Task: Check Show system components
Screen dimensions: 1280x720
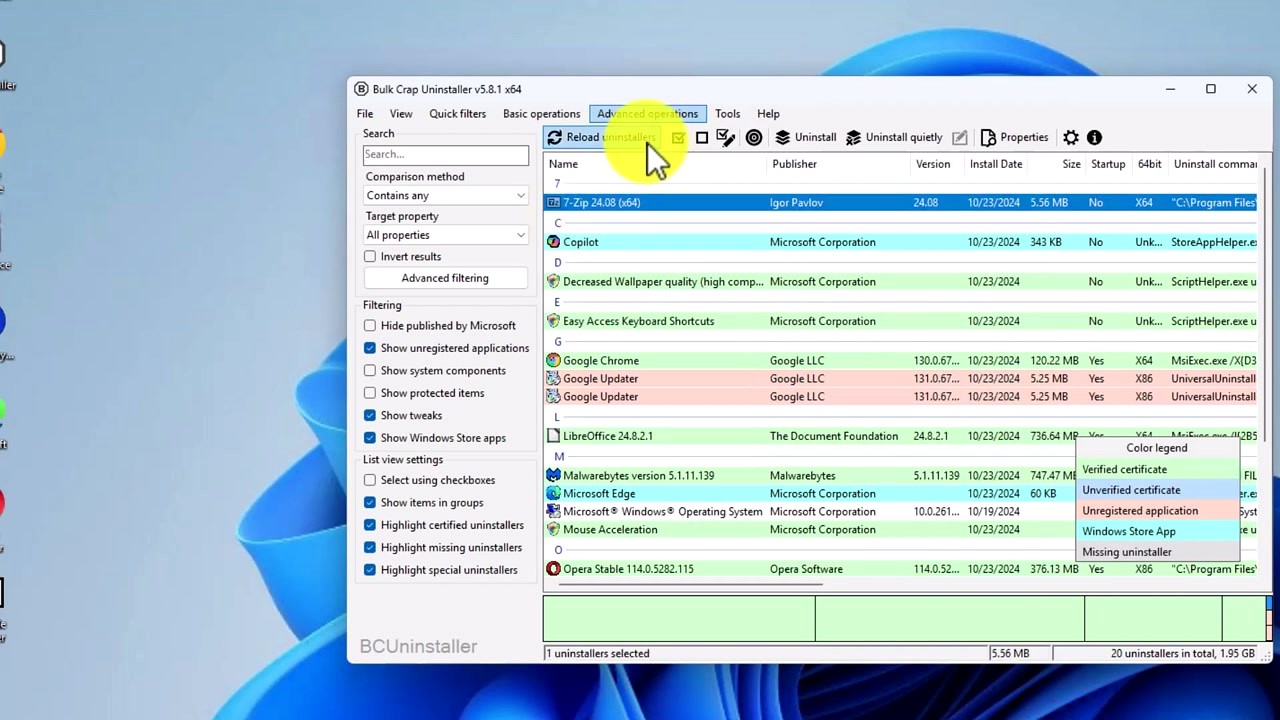Action: tap(370, 370)
